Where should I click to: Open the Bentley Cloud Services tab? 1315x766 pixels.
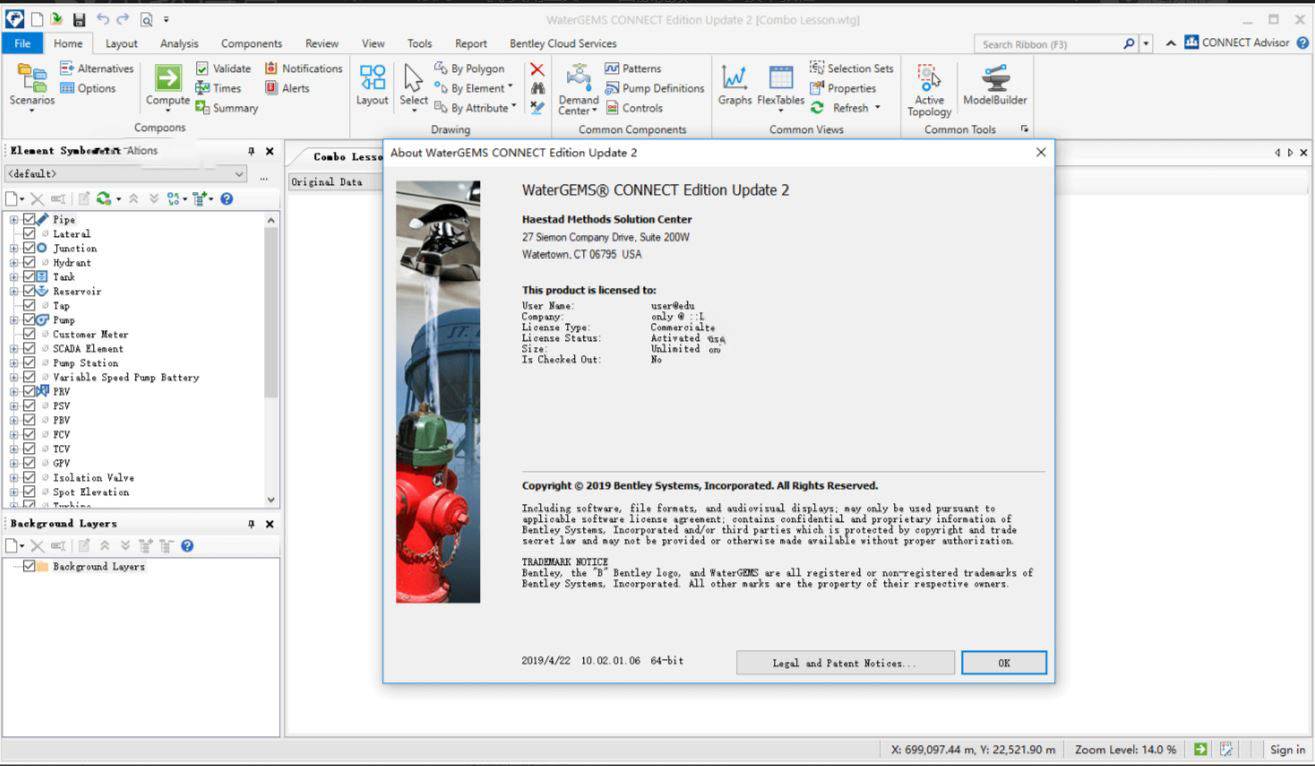[x=563, y=43]
